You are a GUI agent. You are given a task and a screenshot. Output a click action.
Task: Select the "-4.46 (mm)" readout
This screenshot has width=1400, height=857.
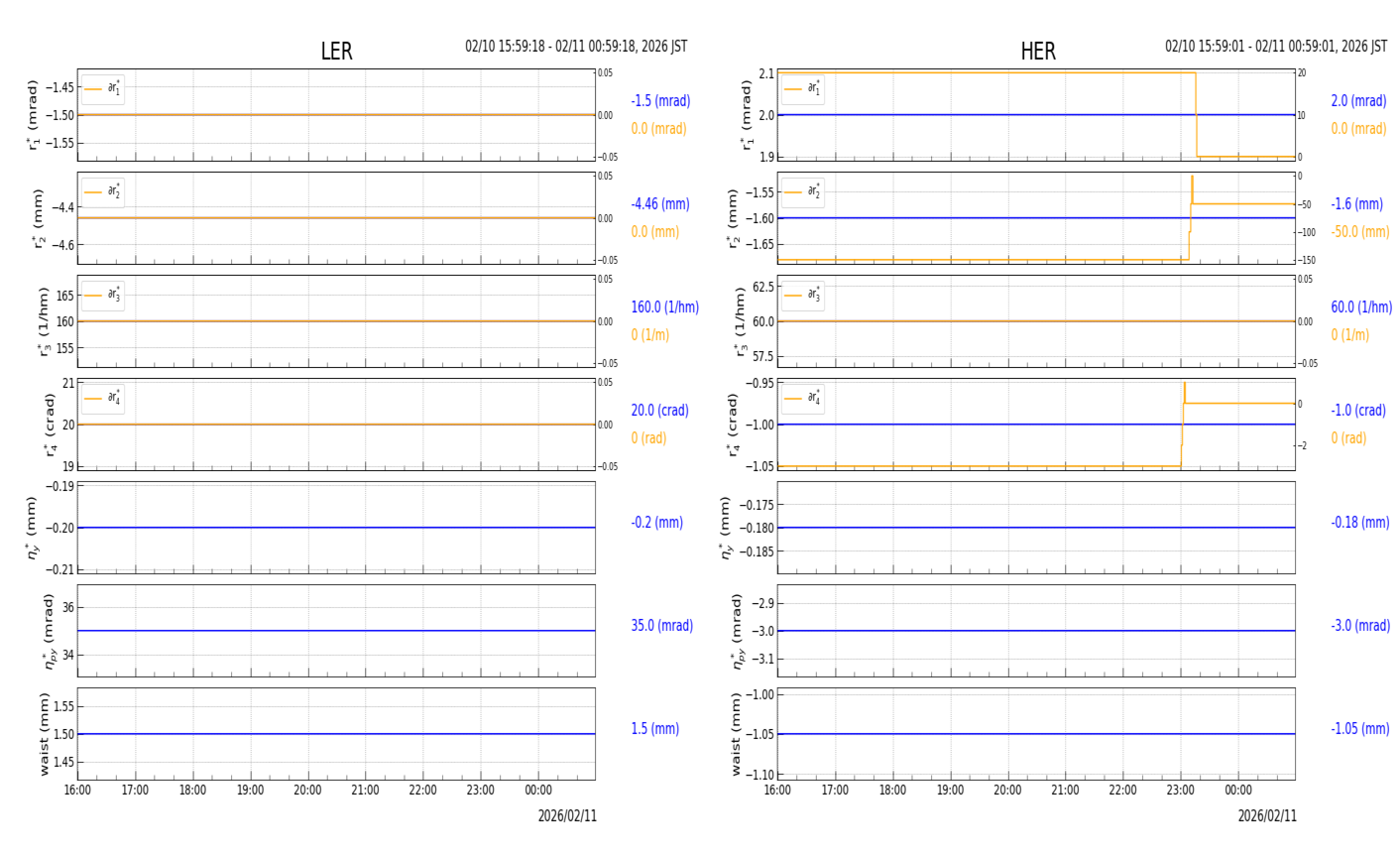tap(660, 204)
